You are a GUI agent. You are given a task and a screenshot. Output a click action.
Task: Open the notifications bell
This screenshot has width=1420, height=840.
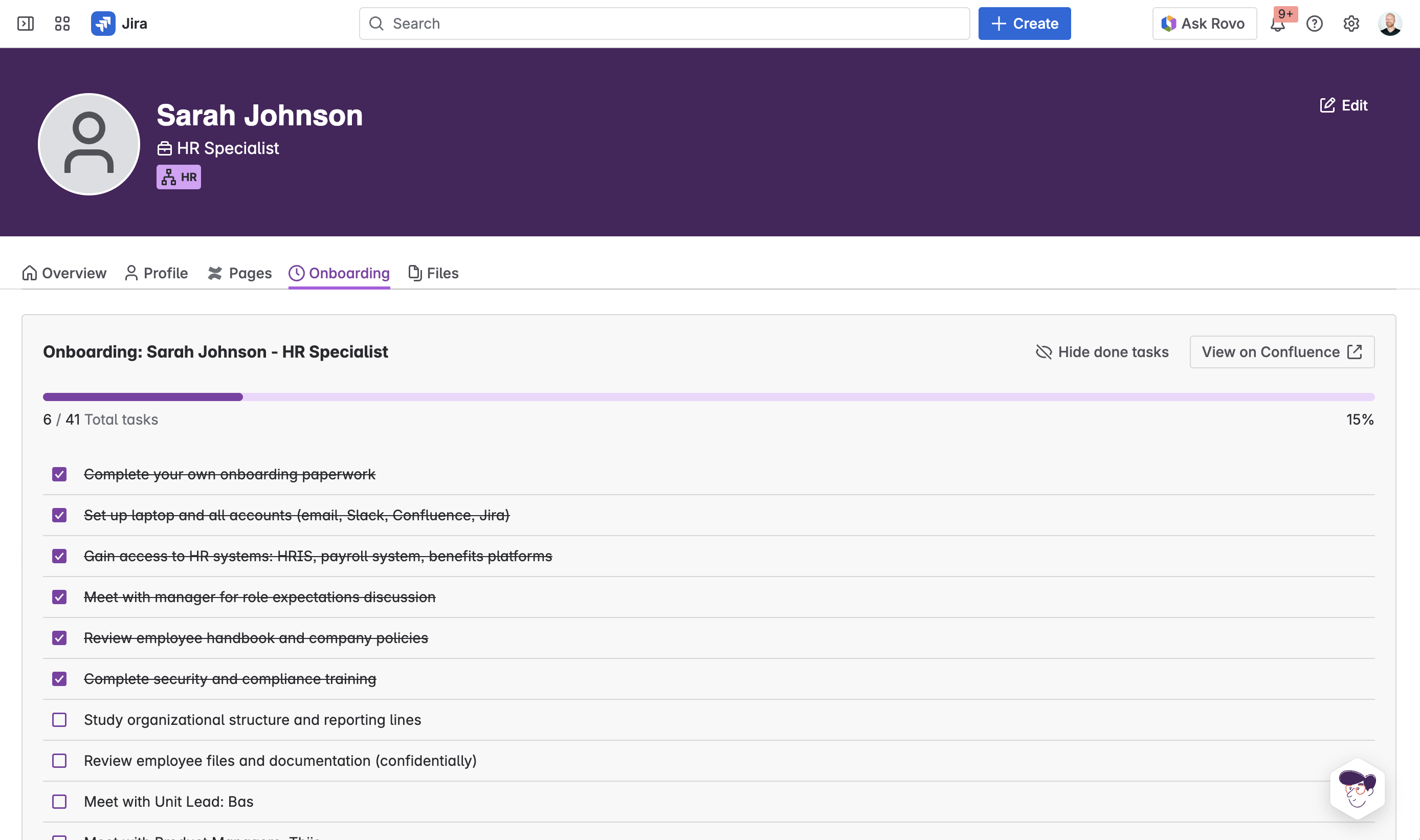pyautogui.click(x=1277, y=25)
